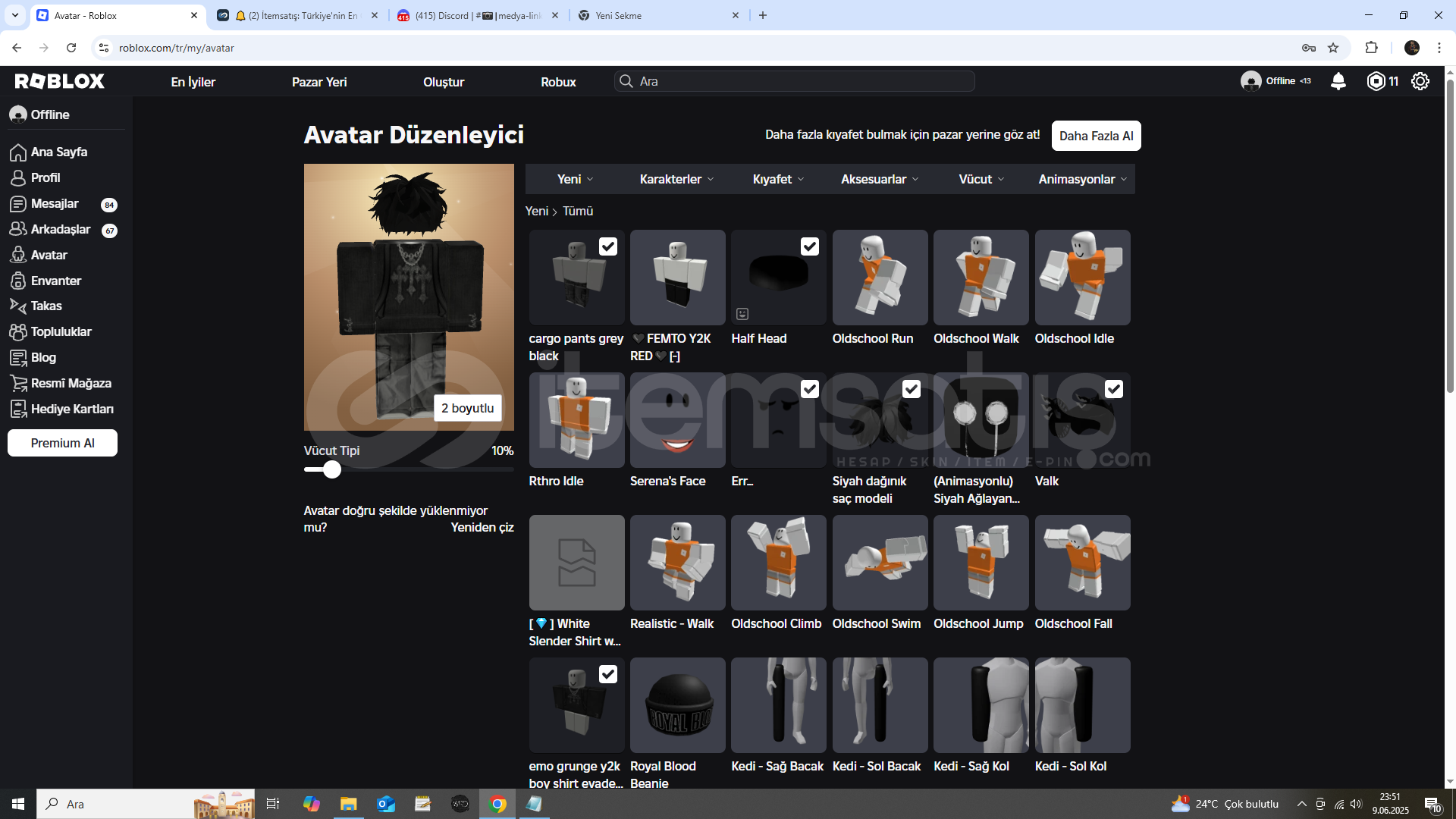Open the Robux balance icon

pyautogui.click(x=1376, y=81)
